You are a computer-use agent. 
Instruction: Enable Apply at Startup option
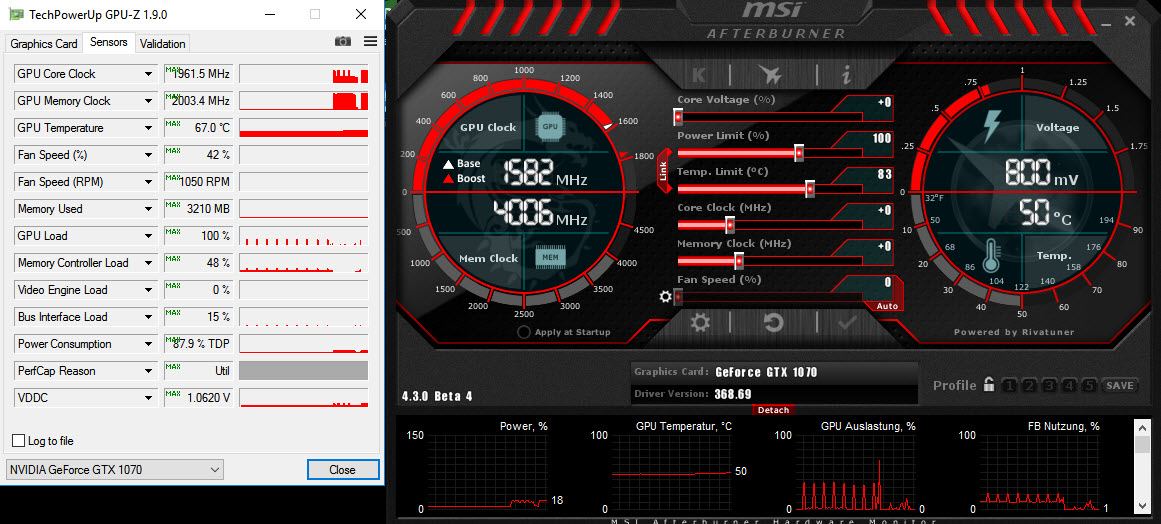524,332
